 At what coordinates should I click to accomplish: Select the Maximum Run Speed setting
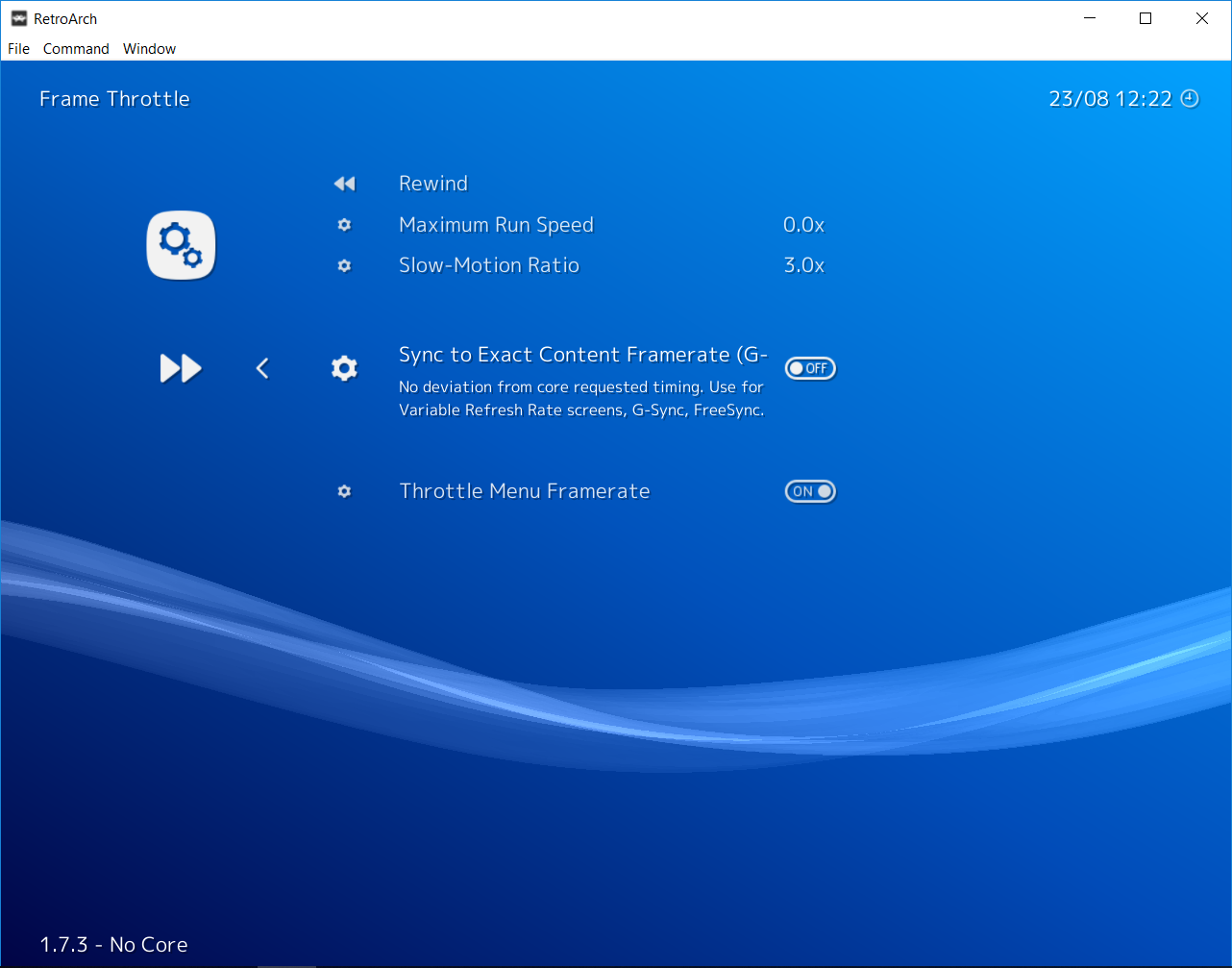[496, 224]
